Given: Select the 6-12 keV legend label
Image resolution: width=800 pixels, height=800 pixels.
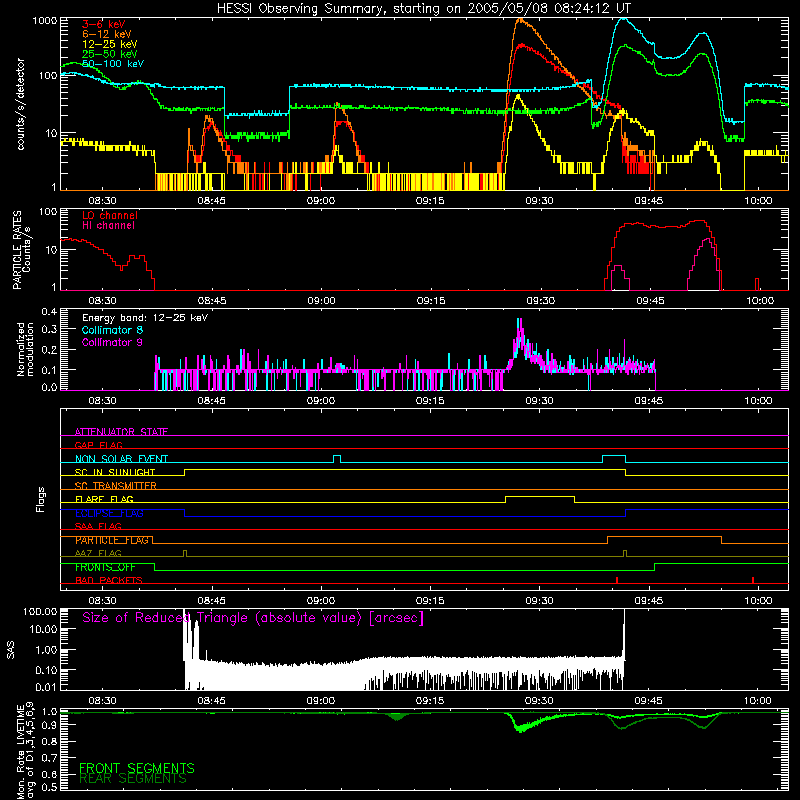Looking at the screenshot, I should (107, 34).
